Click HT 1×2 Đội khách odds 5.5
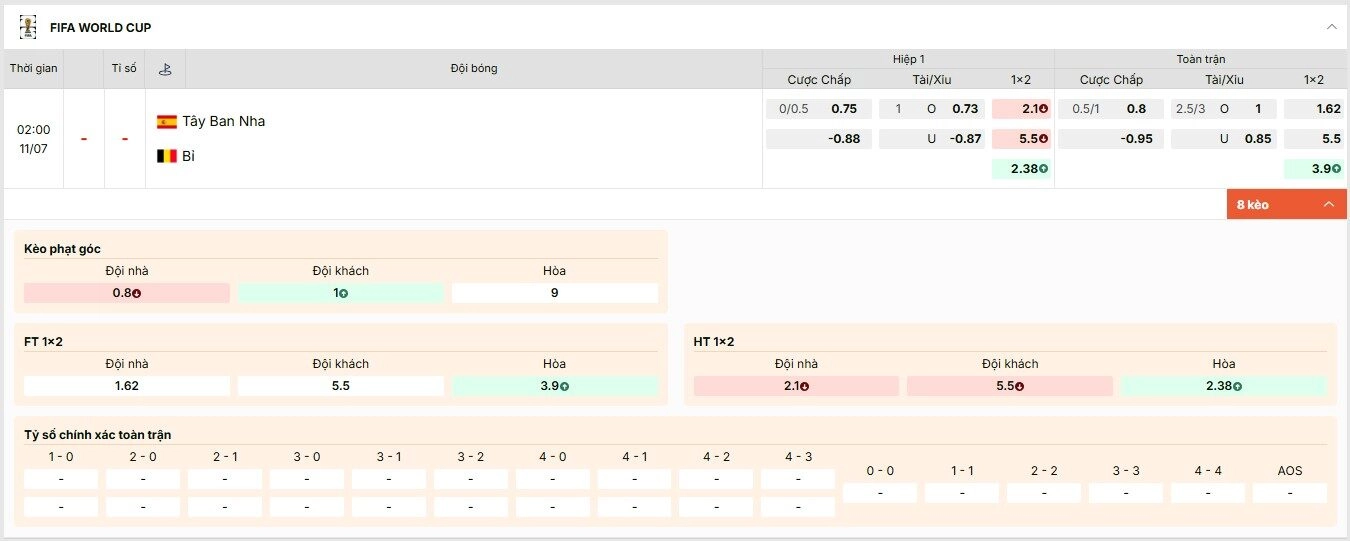The image size is (1350, 541). 1010,386
